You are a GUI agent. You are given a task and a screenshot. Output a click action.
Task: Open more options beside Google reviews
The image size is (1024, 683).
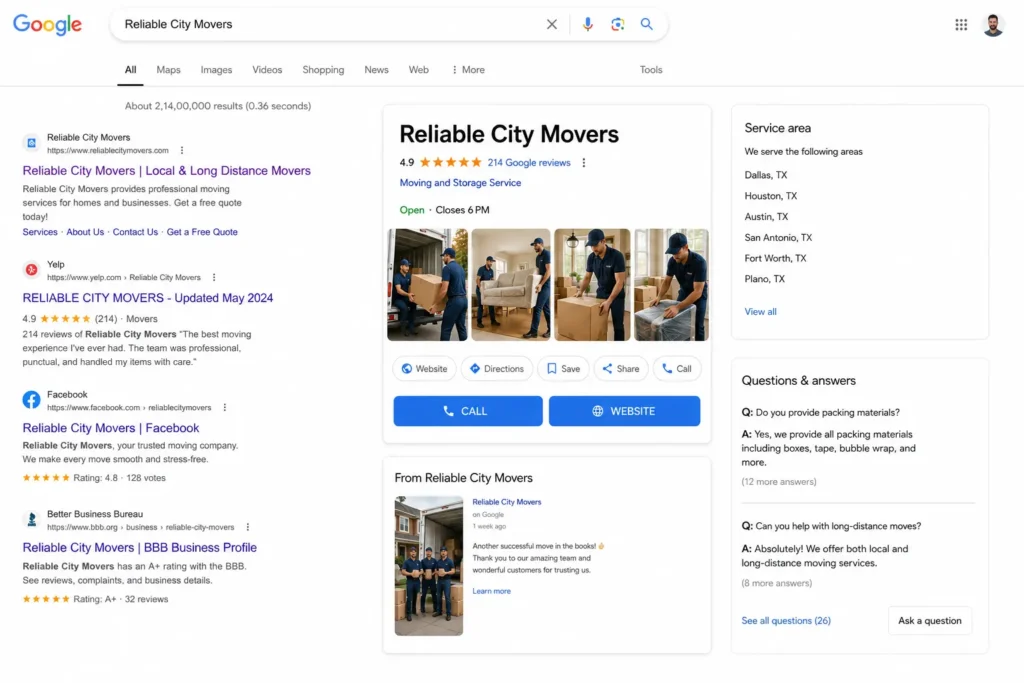pyautogui.click(x=584, y=163)
